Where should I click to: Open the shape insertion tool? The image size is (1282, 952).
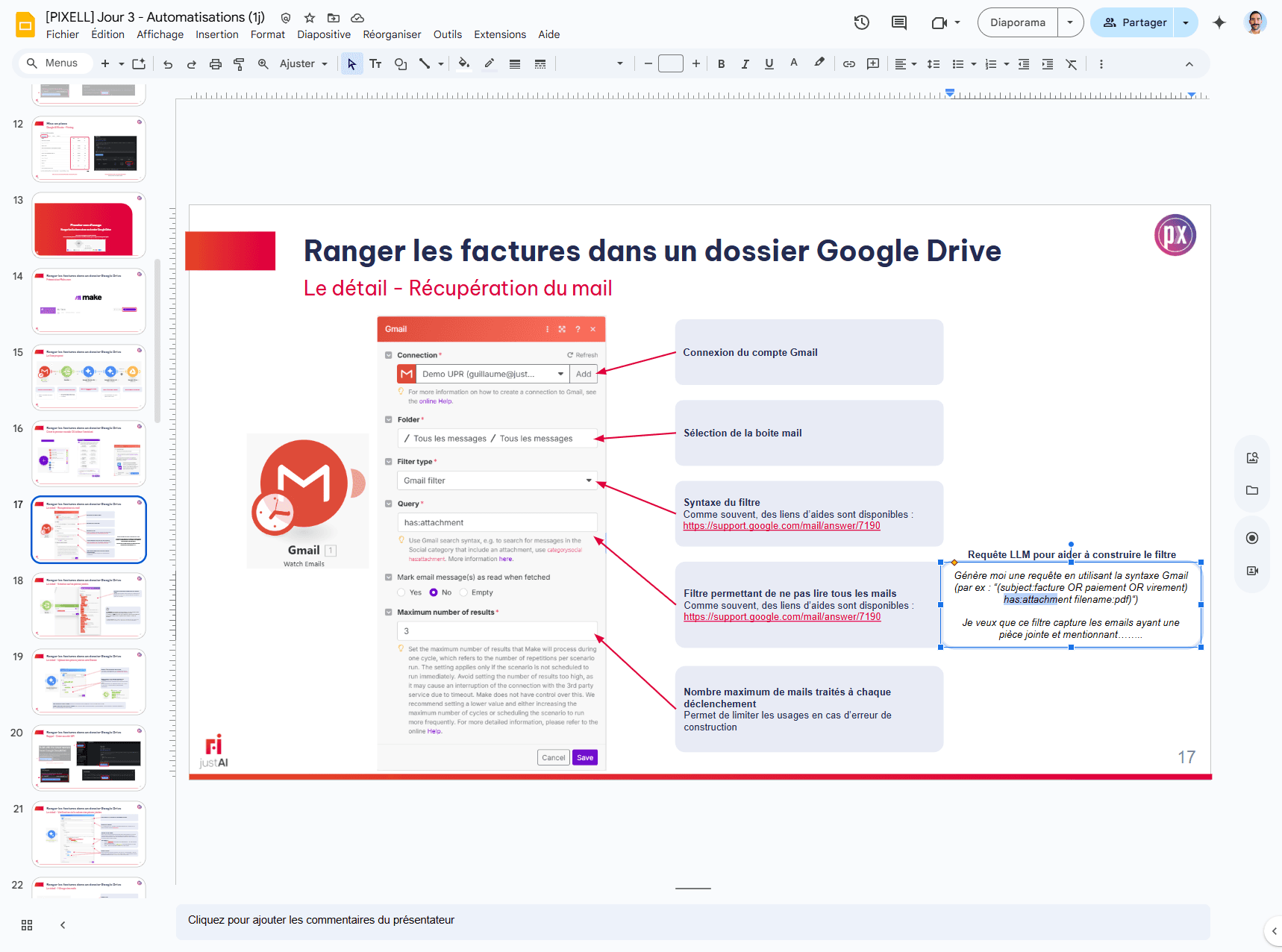[401, 64]
